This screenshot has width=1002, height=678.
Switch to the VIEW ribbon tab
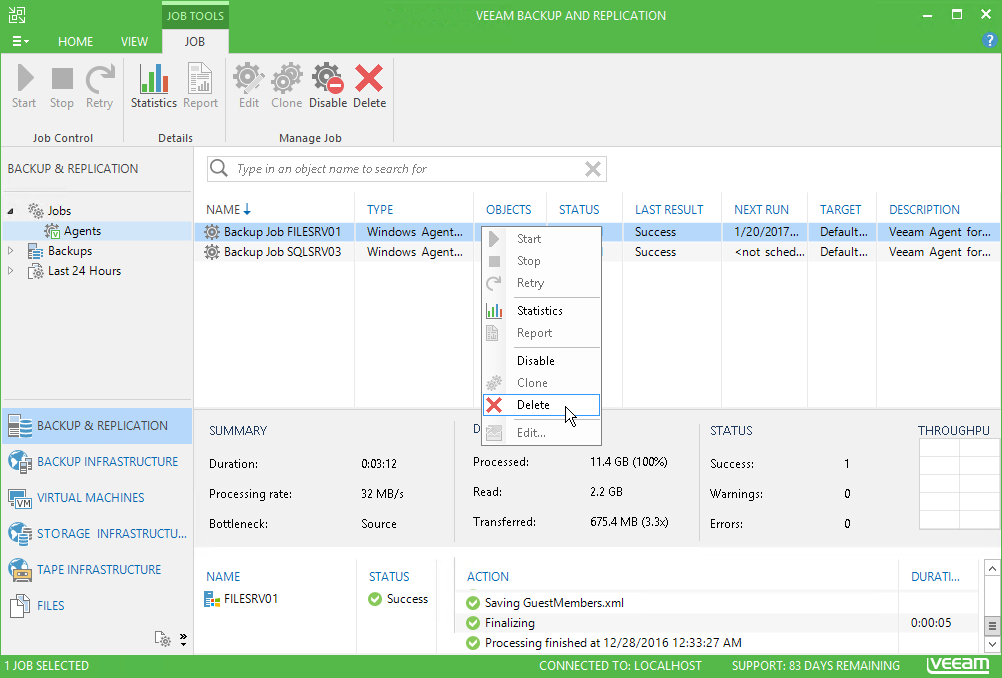point(134,42)
